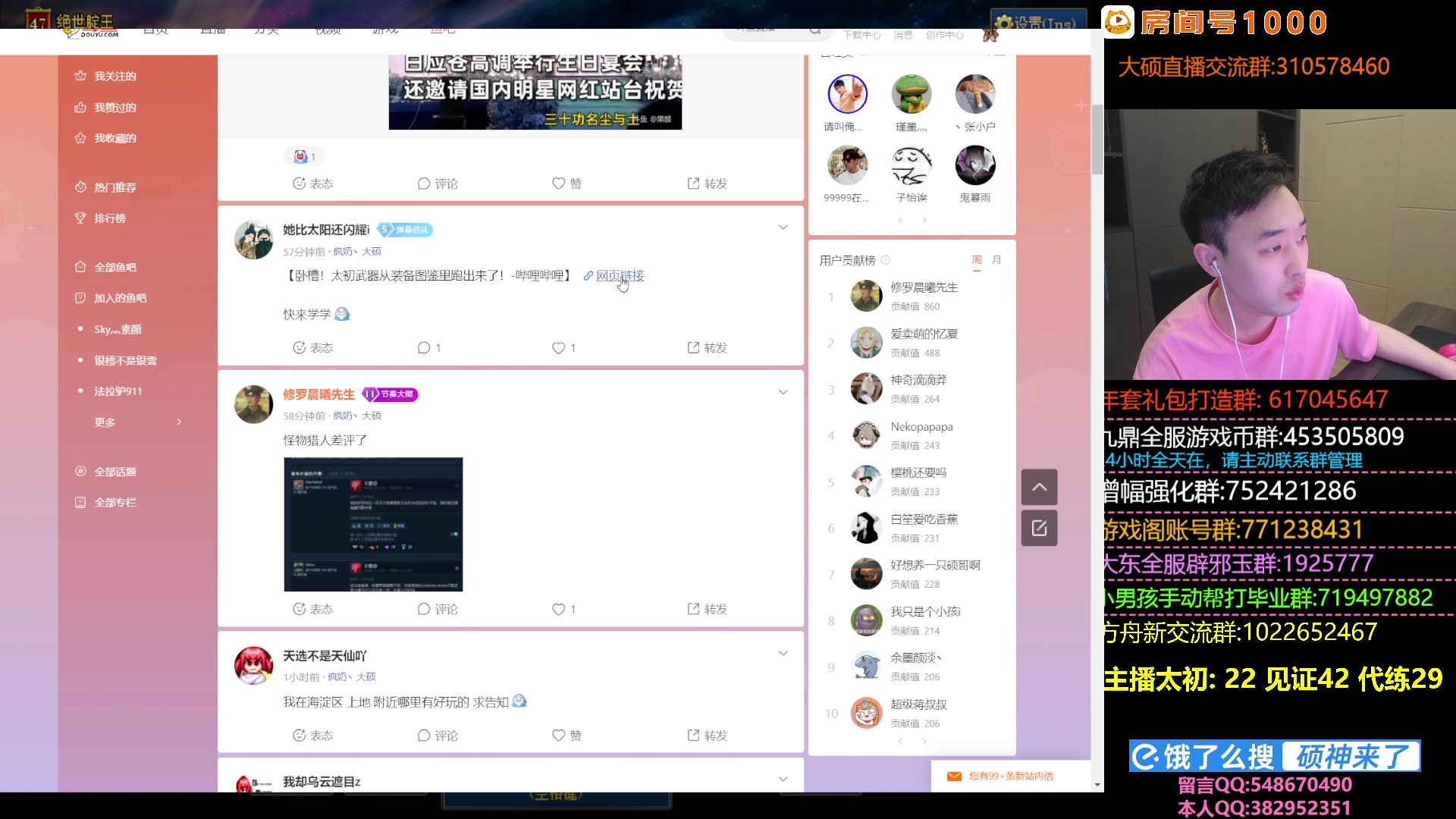Click 表态 on the 太初武器 post

[x=313, y=347]
